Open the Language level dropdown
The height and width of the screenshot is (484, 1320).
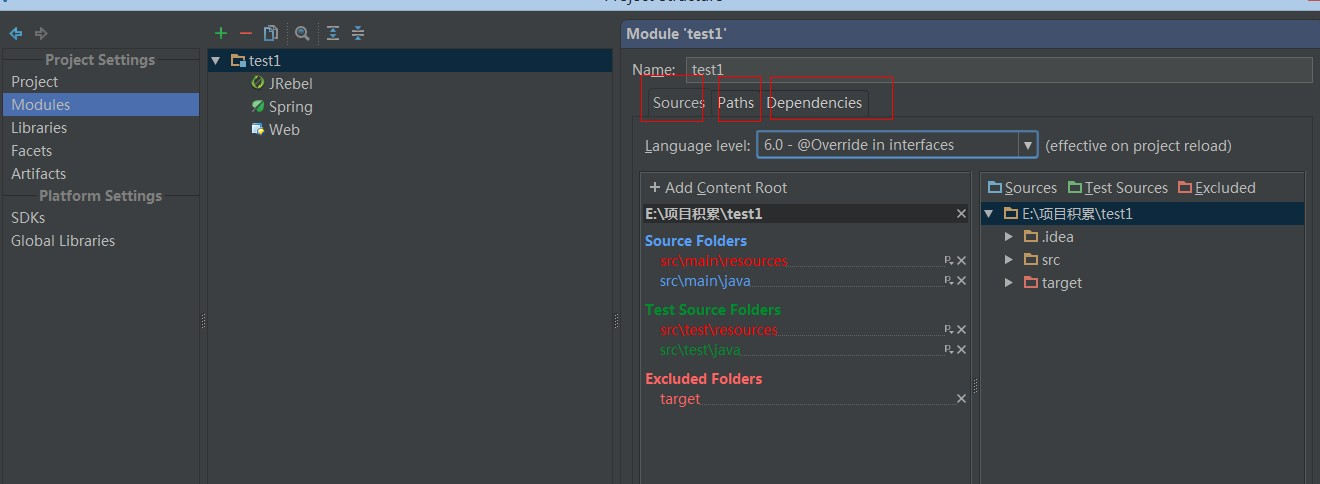[1027, 145]
